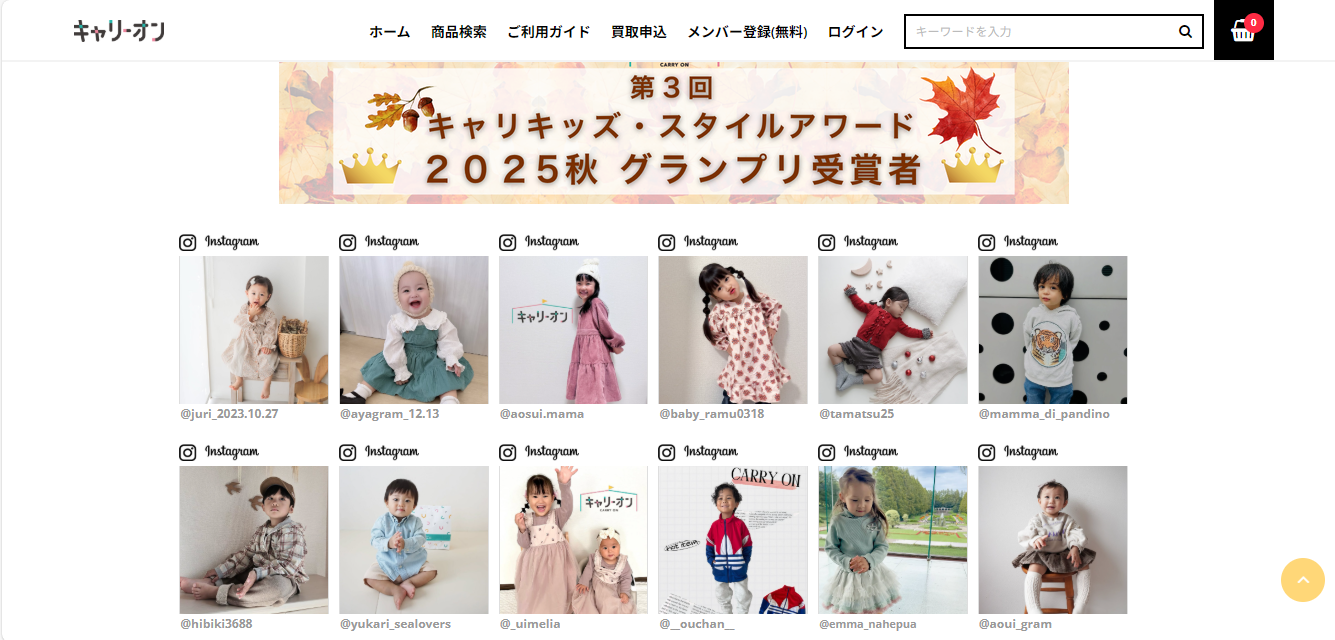Open 商品検索 in the navigation
The width and height of the screenshot is (1335, 640).
coord(459,32)
